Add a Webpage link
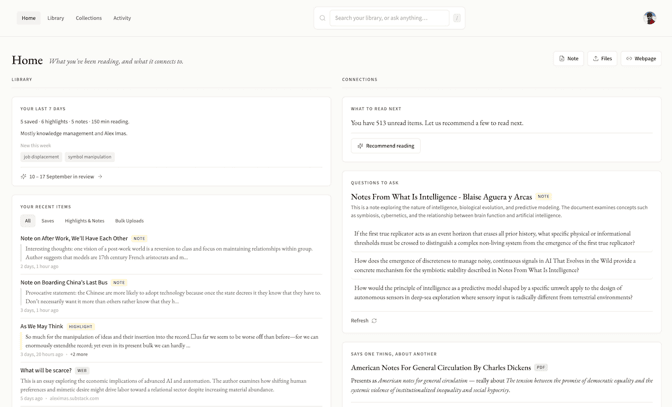This screenshot has width=672, height=407. 641,59
